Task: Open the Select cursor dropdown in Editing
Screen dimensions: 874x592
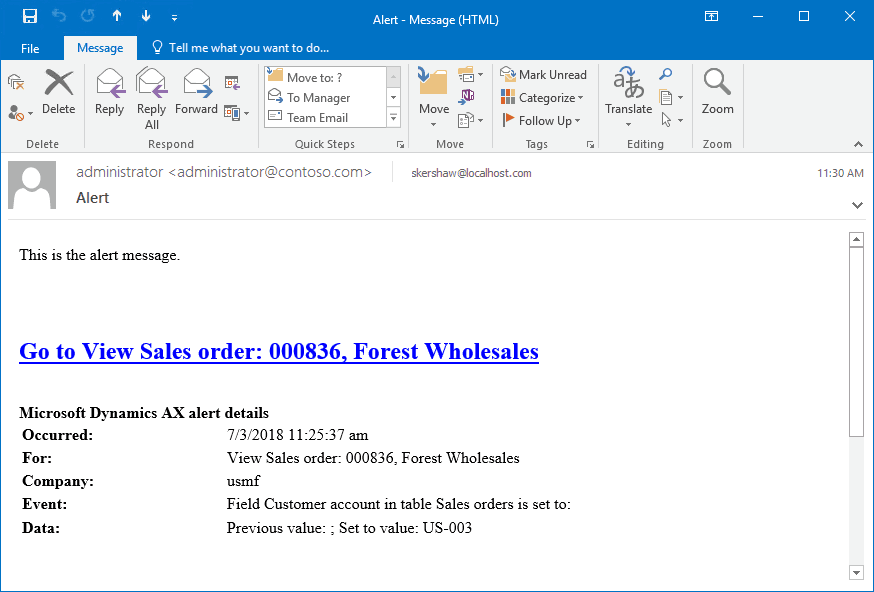Action: [671, 120]
